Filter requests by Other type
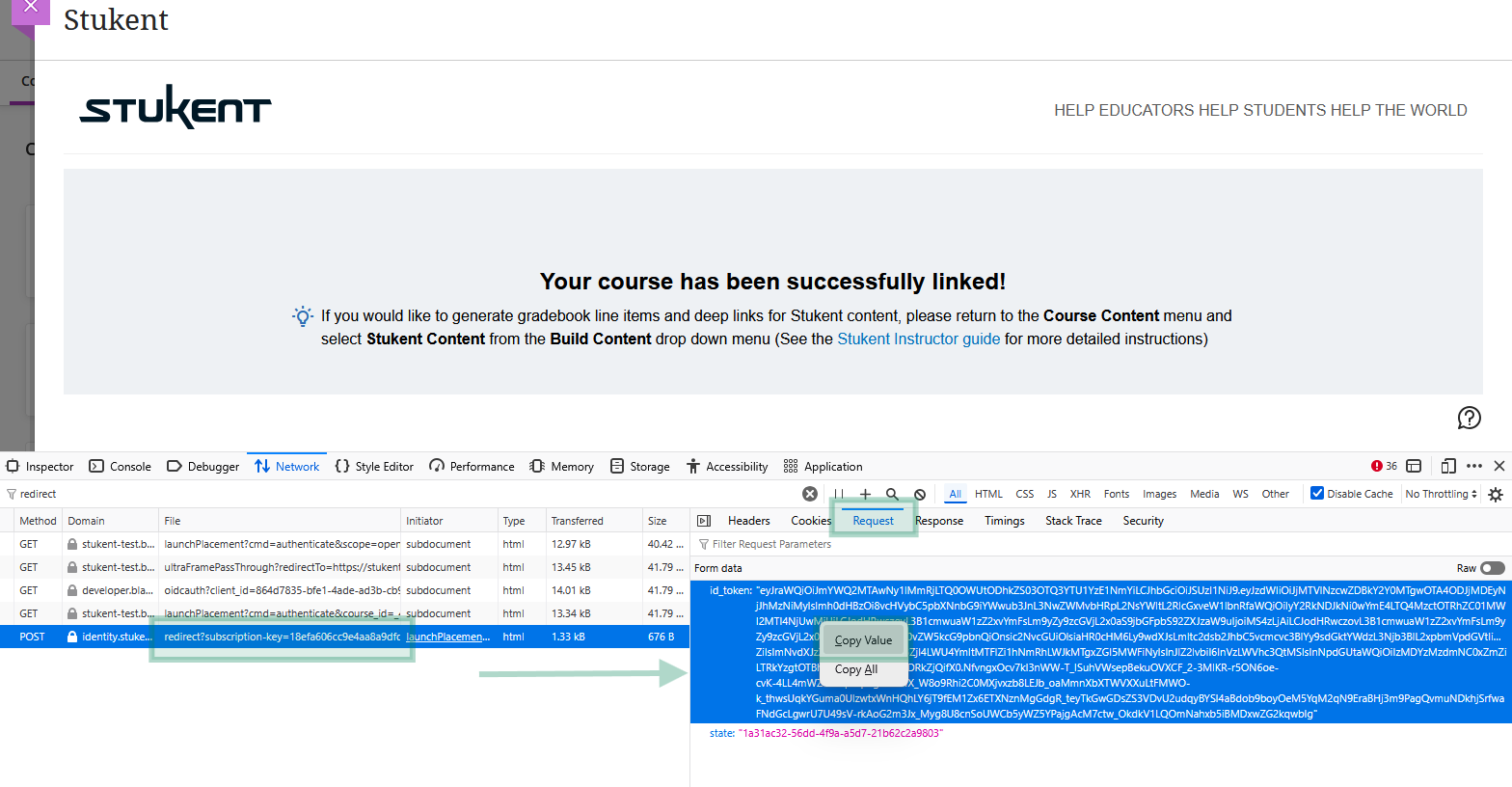 click(x=1276, y=494)
